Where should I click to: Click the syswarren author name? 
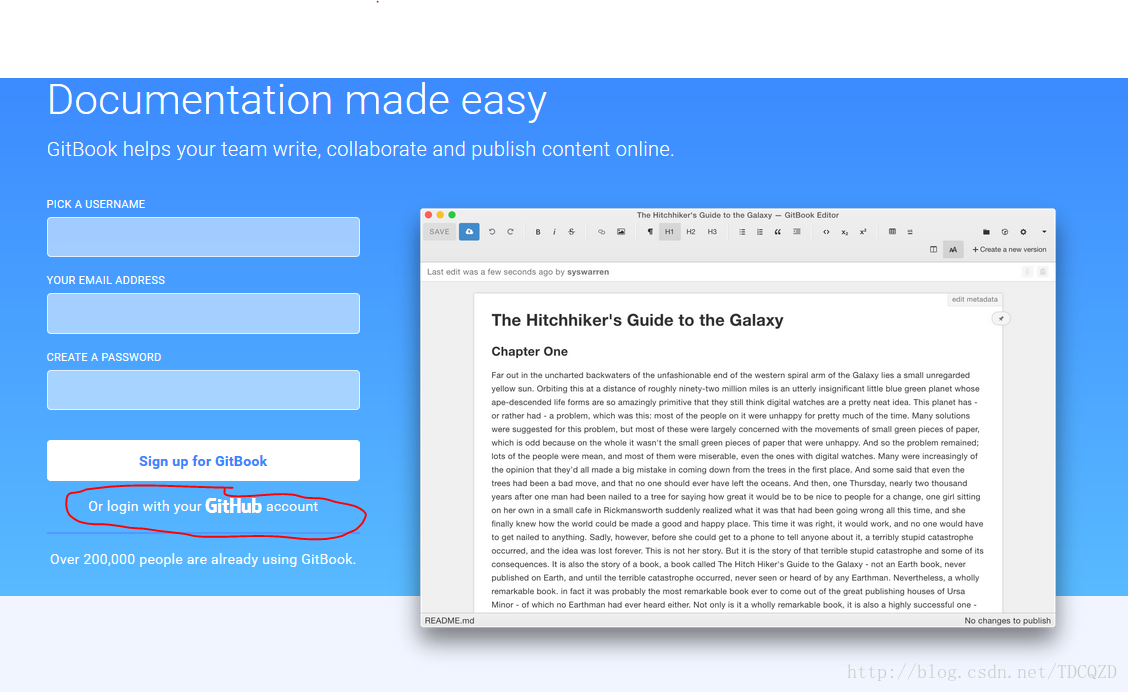click(588, 272)
